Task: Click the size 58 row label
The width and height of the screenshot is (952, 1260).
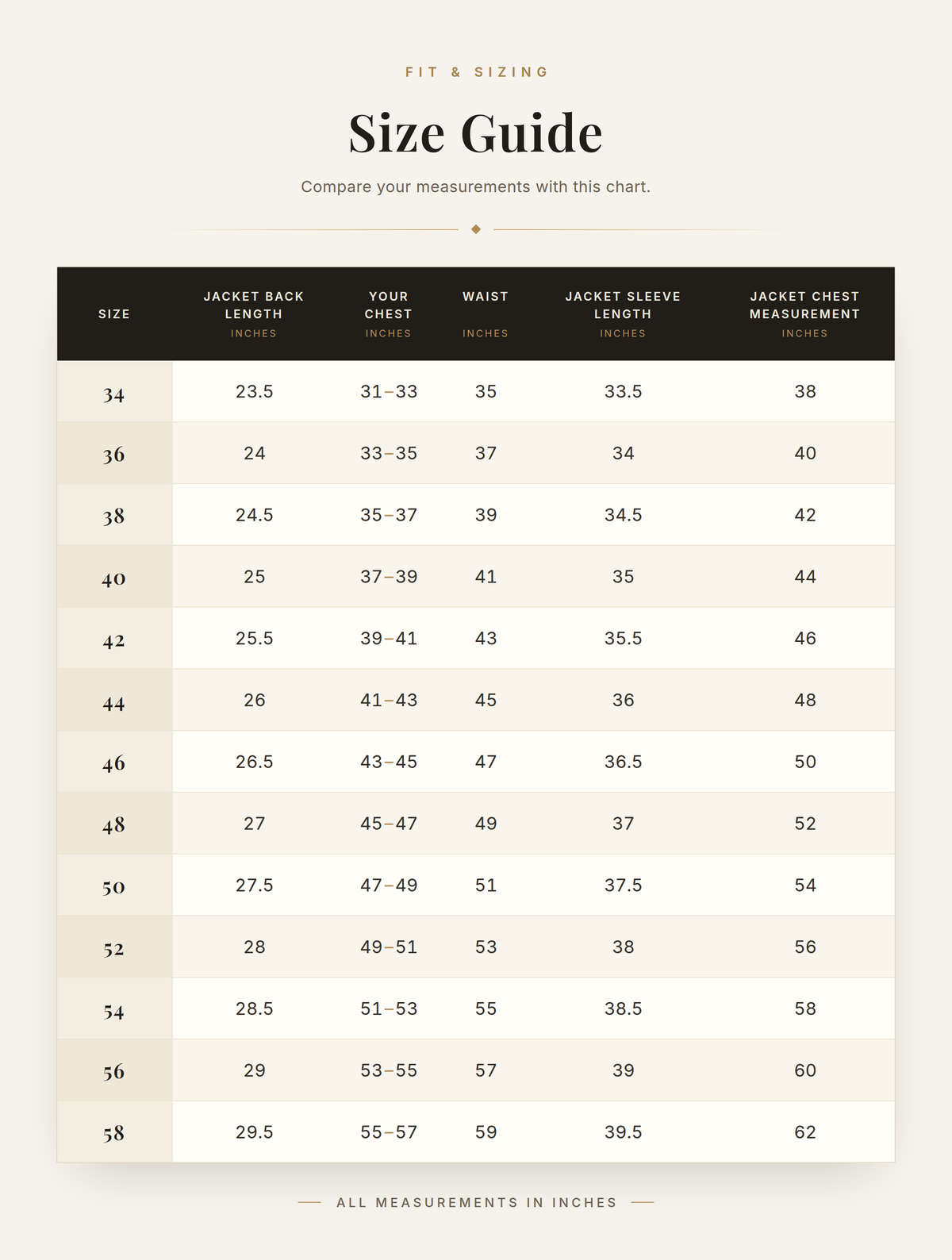Action: point(114,1132)
